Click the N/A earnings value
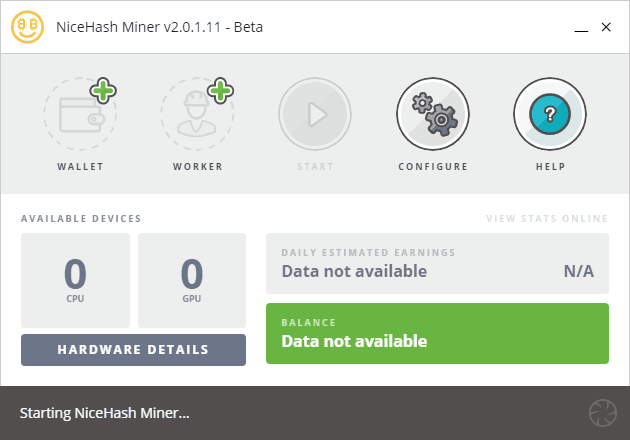The width and height of the screenshot is (630, 440). coord(579,271)
